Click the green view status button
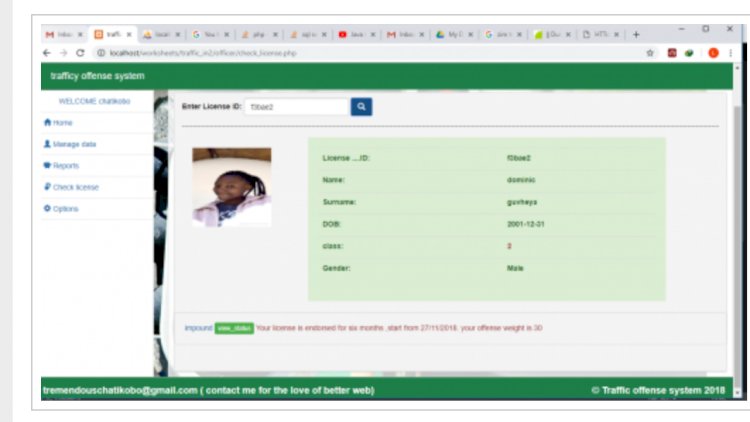750x422 pixels. [234, 328]
